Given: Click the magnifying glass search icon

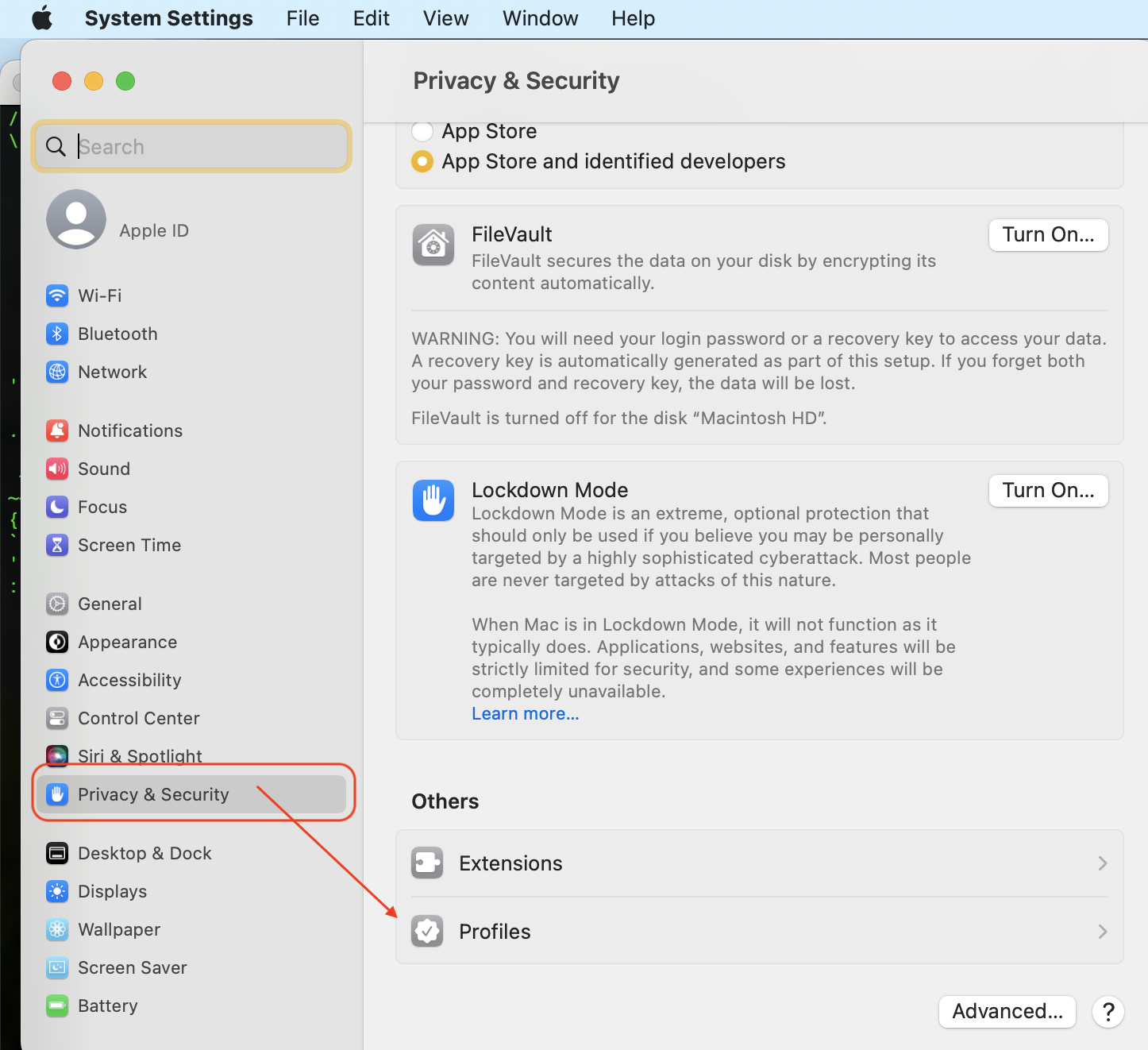Looking at the screenshot, I should pyautogui.click(x=56, y=147).
